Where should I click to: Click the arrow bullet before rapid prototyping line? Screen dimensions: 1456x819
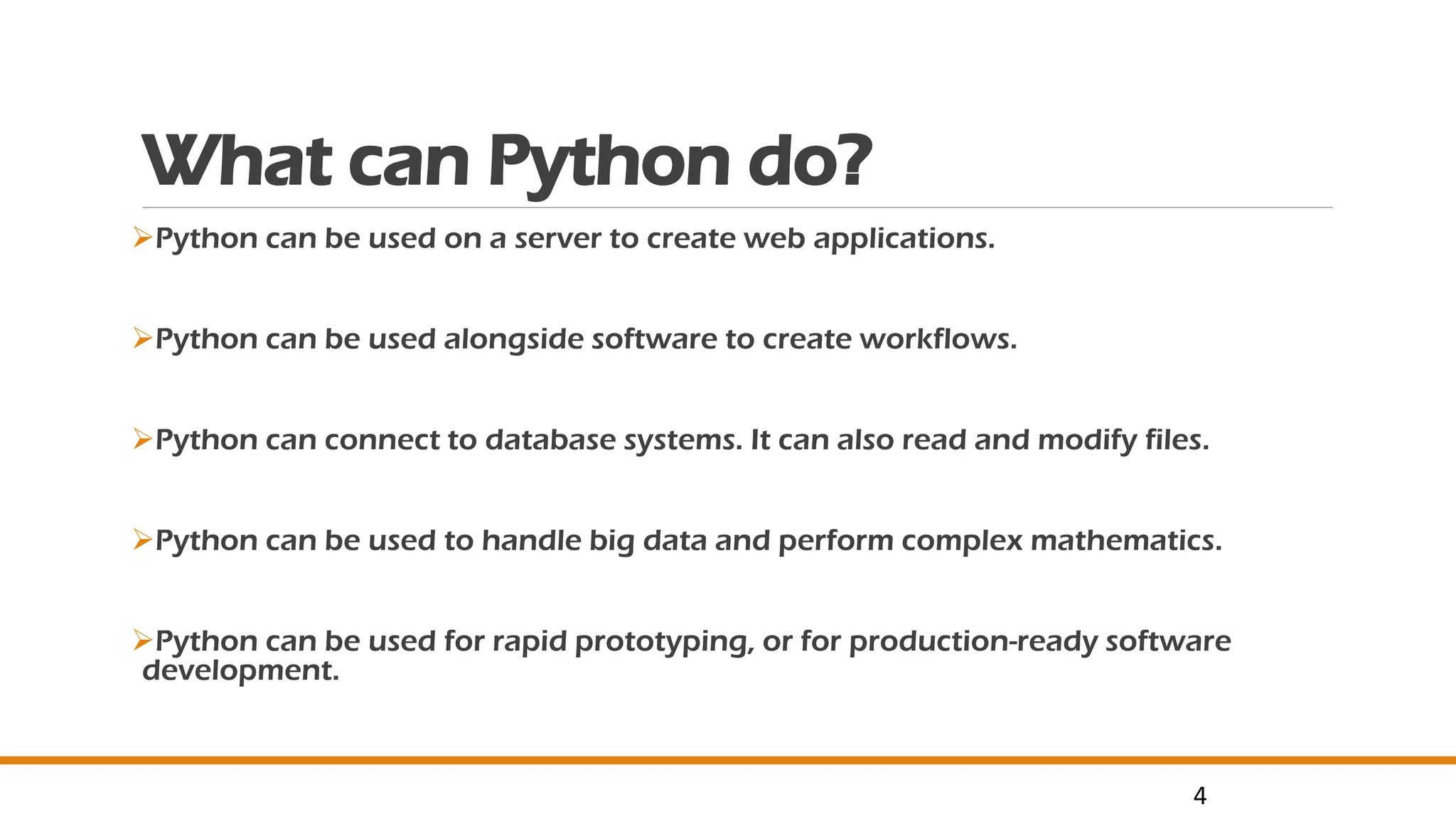click(143, 641)
